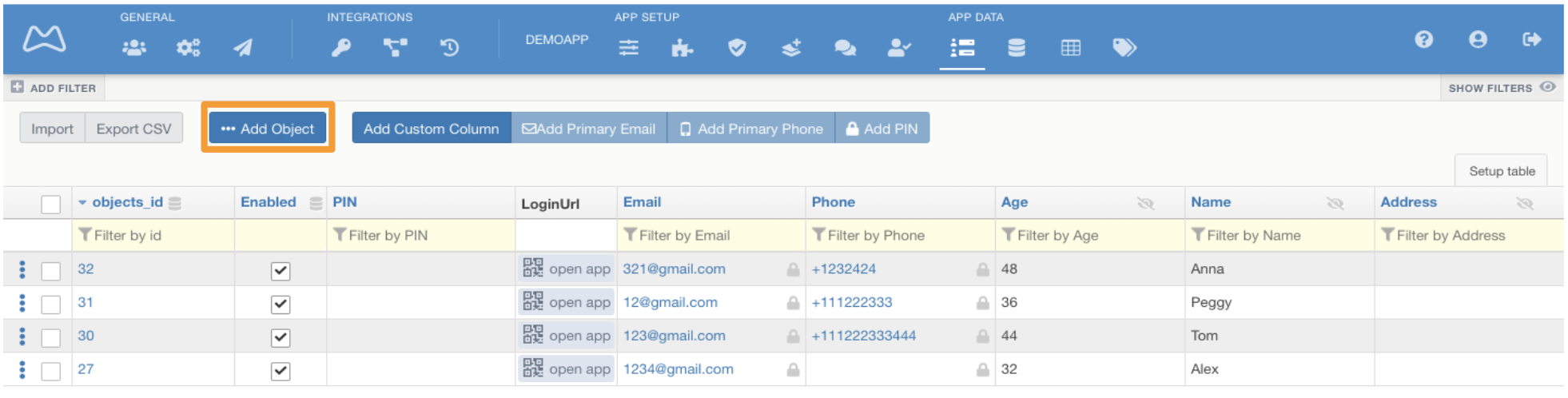Select the row checkbox for object 31
1568x398 pixels.
coord(50,304)
